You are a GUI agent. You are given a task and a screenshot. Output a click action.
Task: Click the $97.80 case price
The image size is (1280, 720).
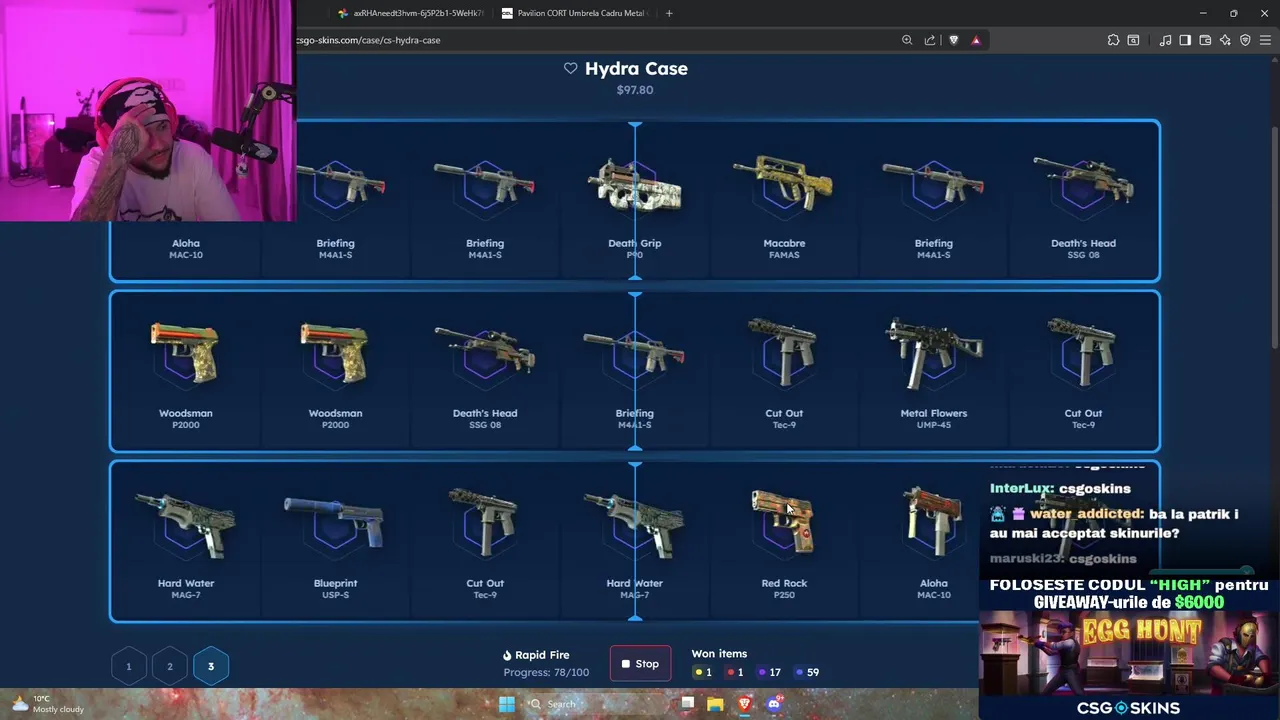click(x=635, y=90)
